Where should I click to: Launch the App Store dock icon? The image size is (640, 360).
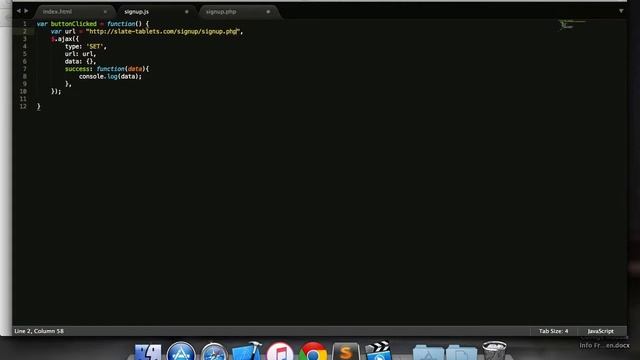(181, 351)
